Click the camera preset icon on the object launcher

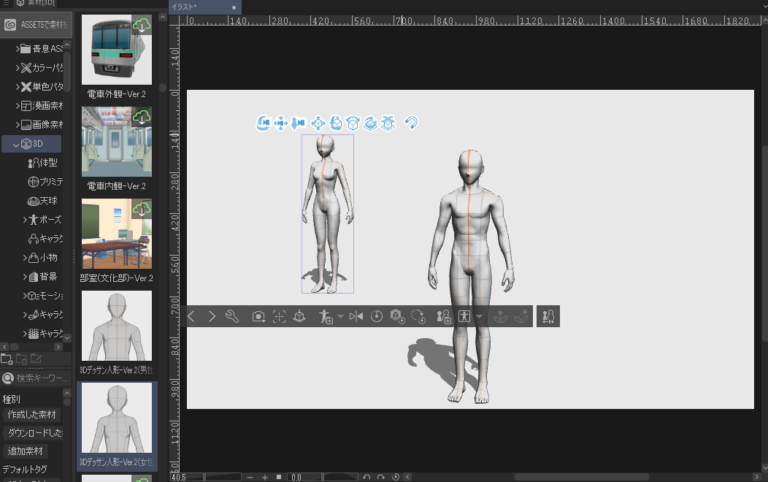(x=258, y=316)
